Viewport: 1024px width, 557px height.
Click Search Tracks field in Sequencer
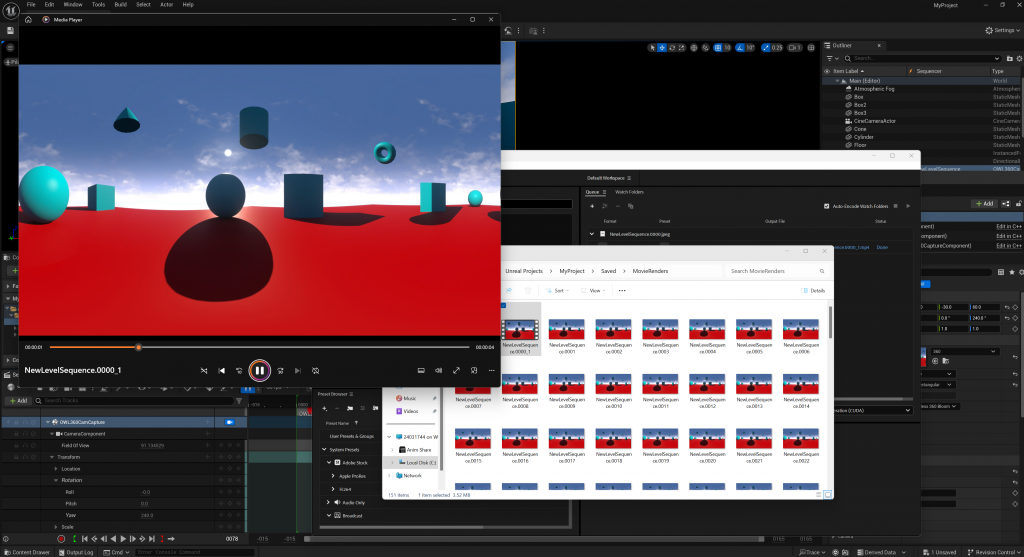click(134, 400)
